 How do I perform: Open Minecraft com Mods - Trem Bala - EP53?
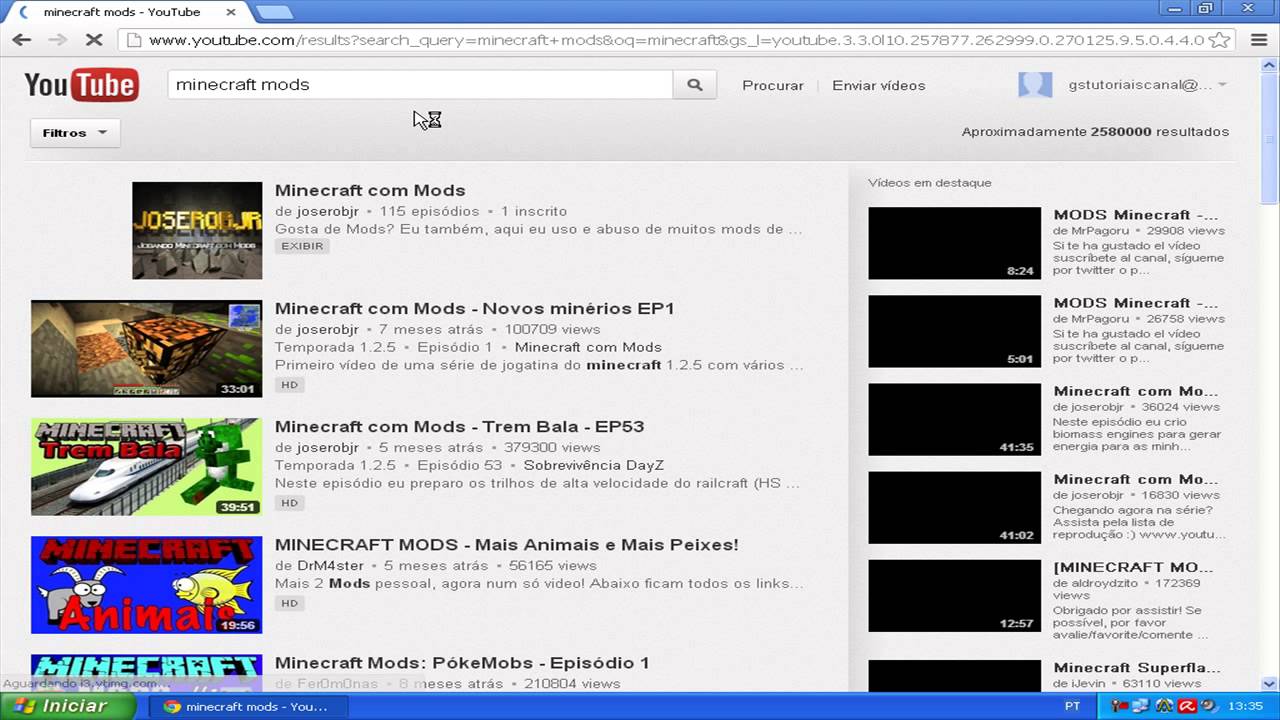[x=460, y=426]
